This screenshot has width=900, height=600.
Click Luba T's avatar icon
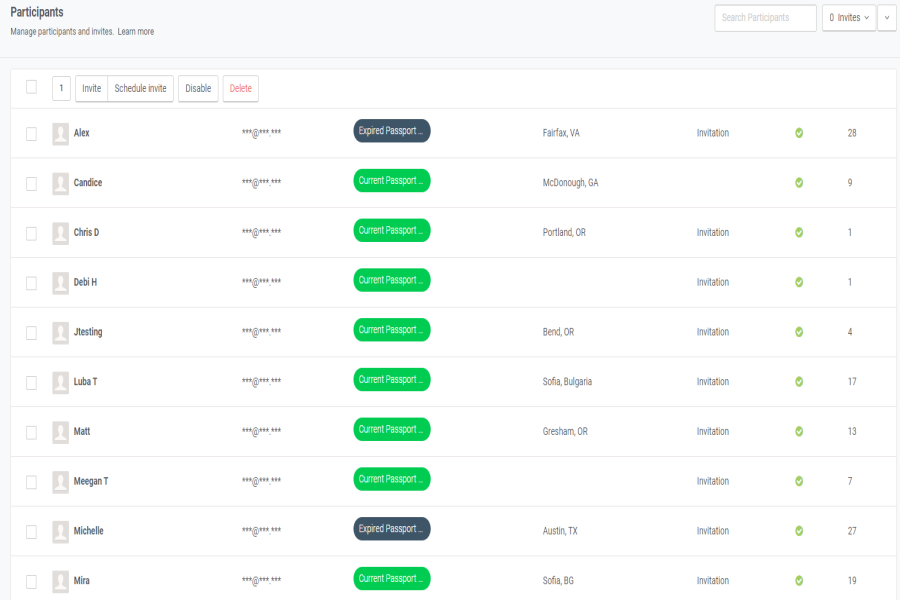click(60, 383)
